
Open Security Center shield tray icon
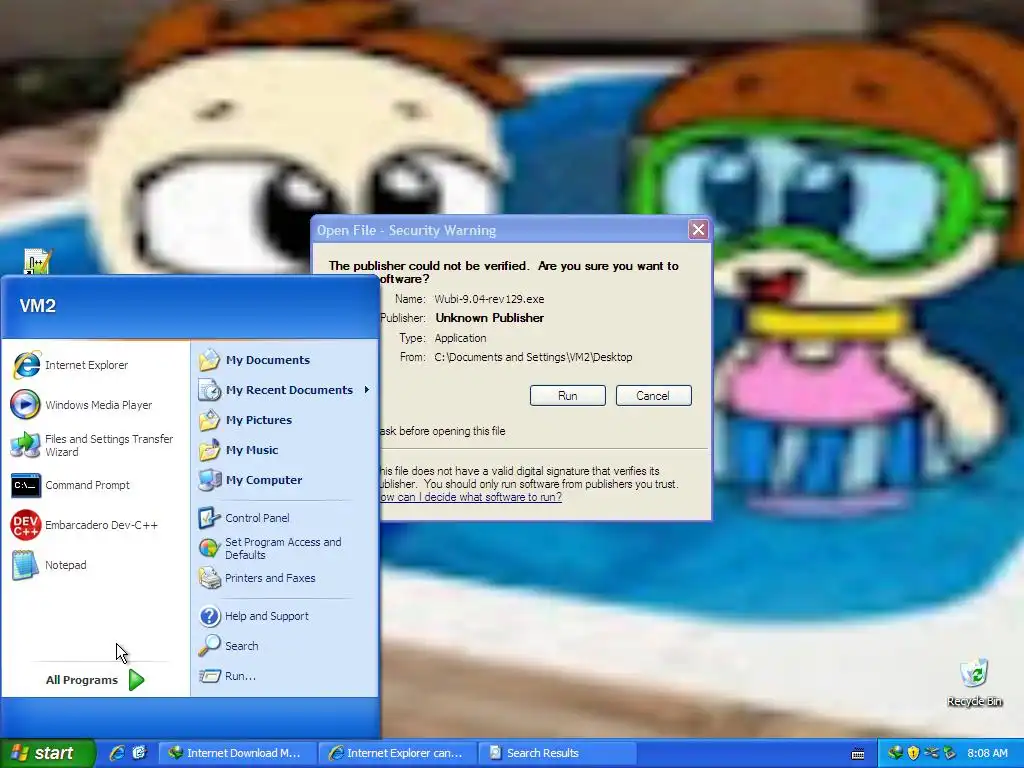[913, 753]
